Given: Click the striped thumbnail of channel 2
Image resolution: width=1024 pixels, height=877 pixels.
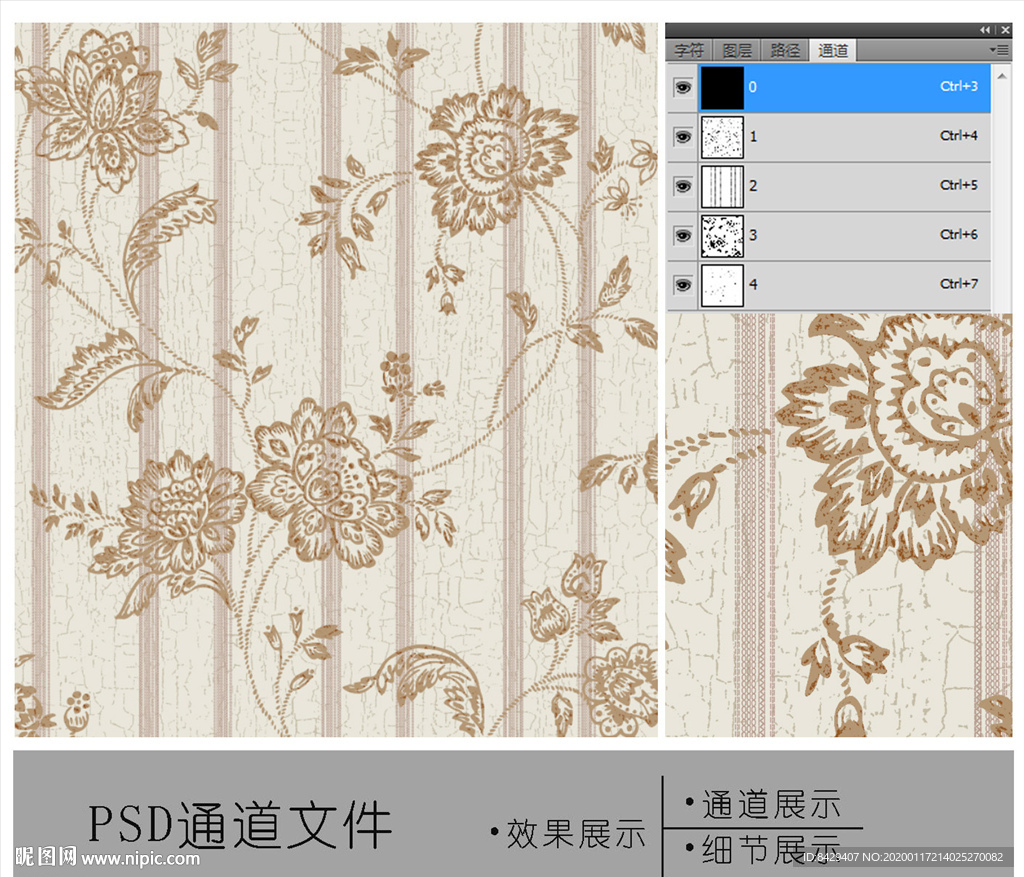Looking at the screenshot, I should tap(722, 187).
